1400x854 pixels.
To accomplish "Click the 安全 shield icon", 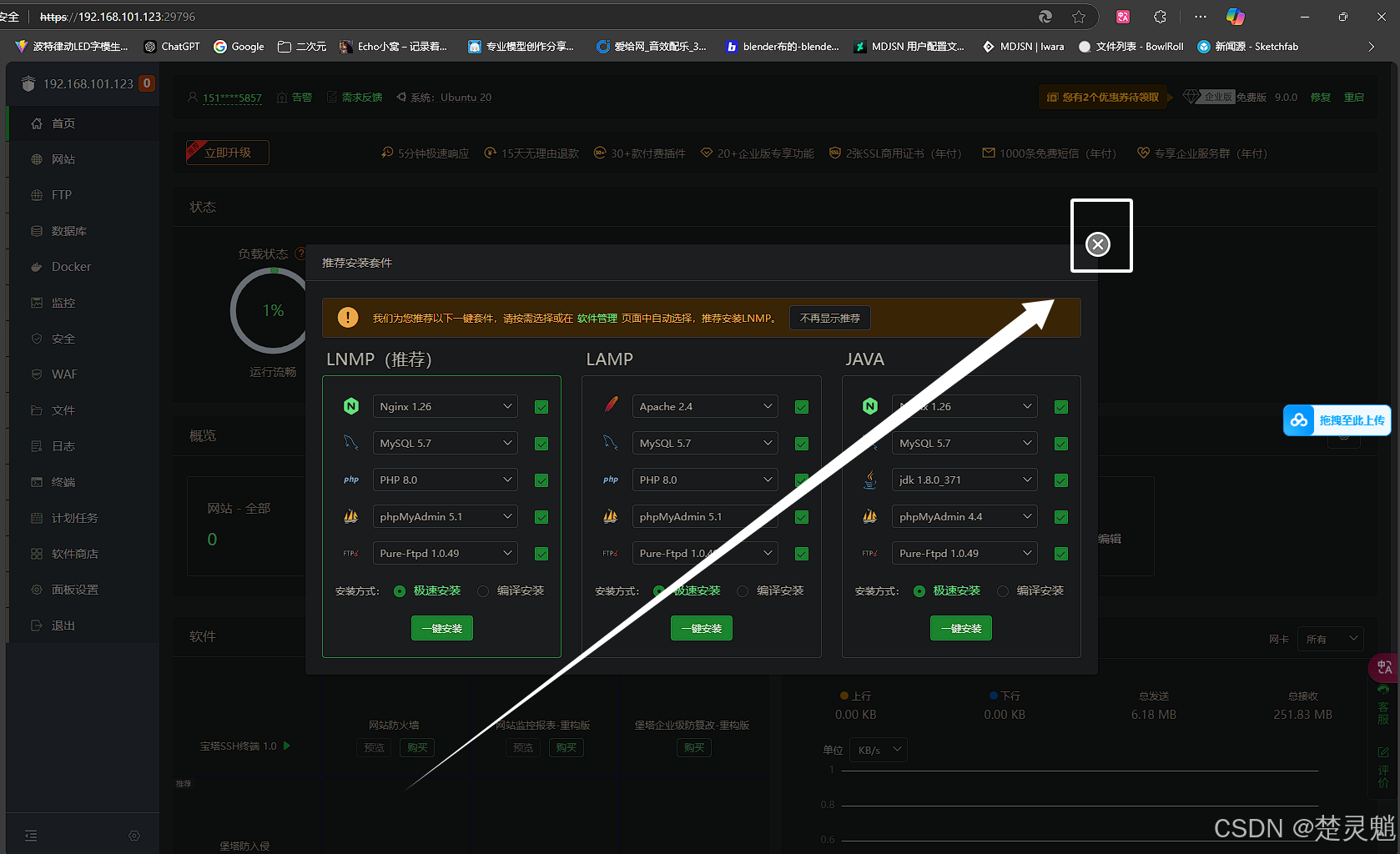I will coord(37,339).
